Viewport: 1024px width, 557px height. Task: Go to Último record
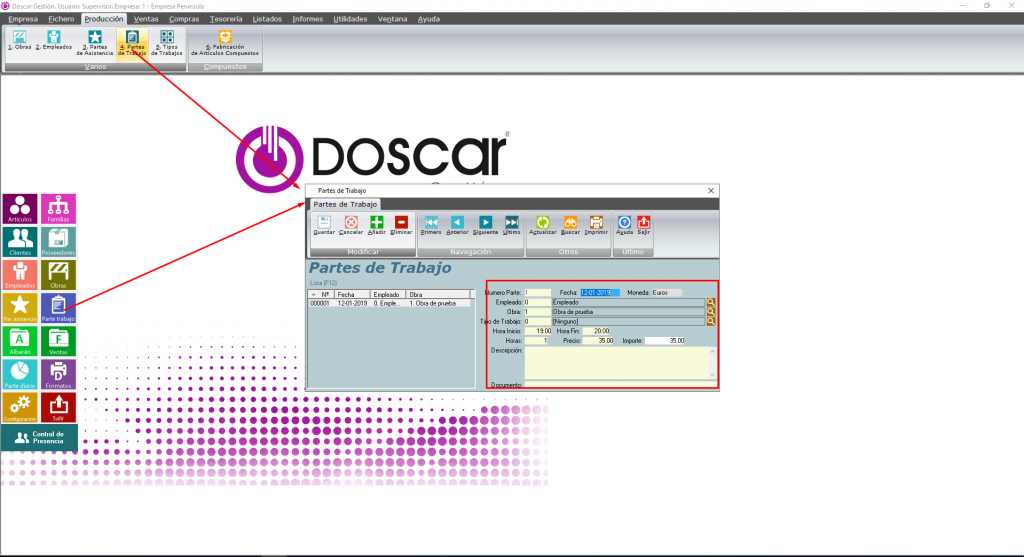tap(511, 225)
